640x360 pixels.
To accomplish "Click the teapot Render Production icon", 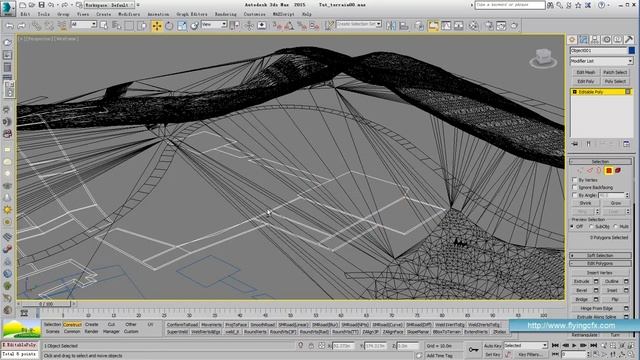I will coord(514,26).
